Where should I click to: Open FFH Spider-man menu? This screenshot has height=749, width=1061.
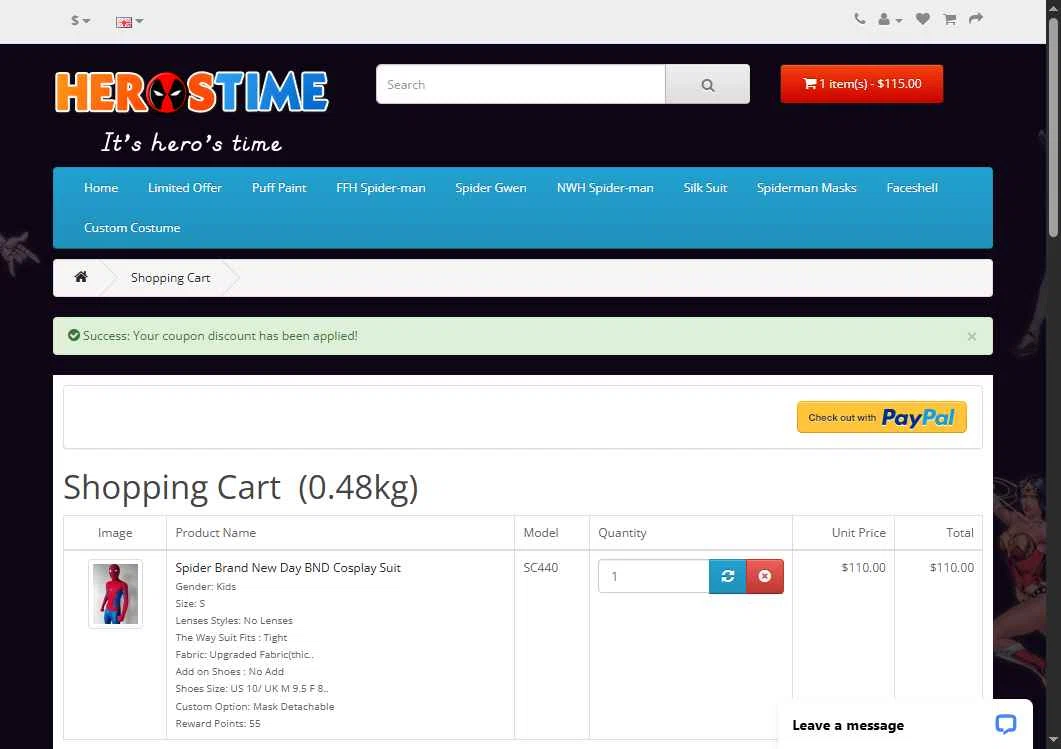[381, 187]
